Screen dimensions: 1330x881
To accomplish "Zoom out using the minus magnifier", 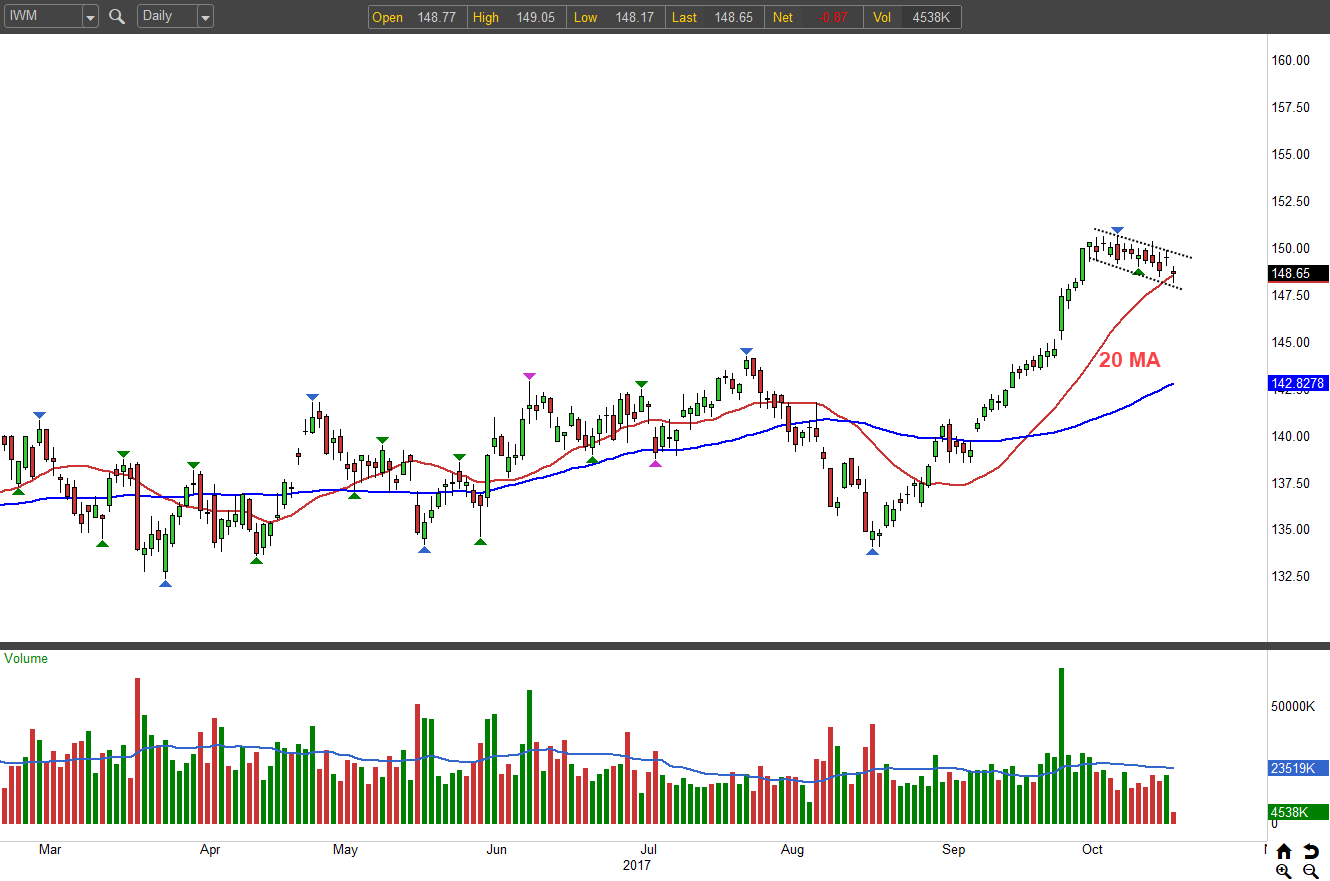I will (1311, 871).
